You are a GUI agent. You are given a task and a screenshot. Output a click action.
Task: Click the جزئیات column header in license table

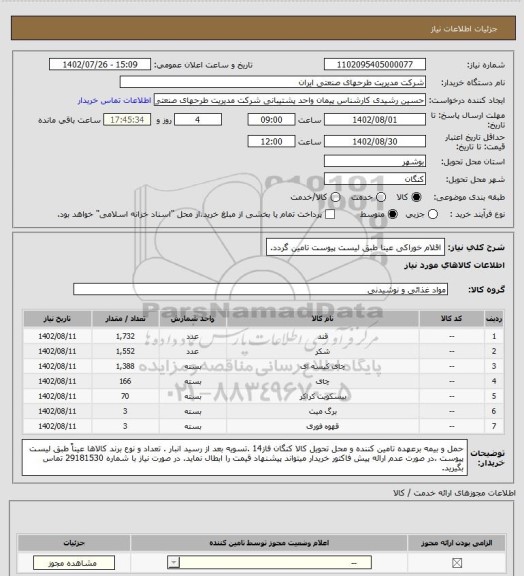(74, 543)
